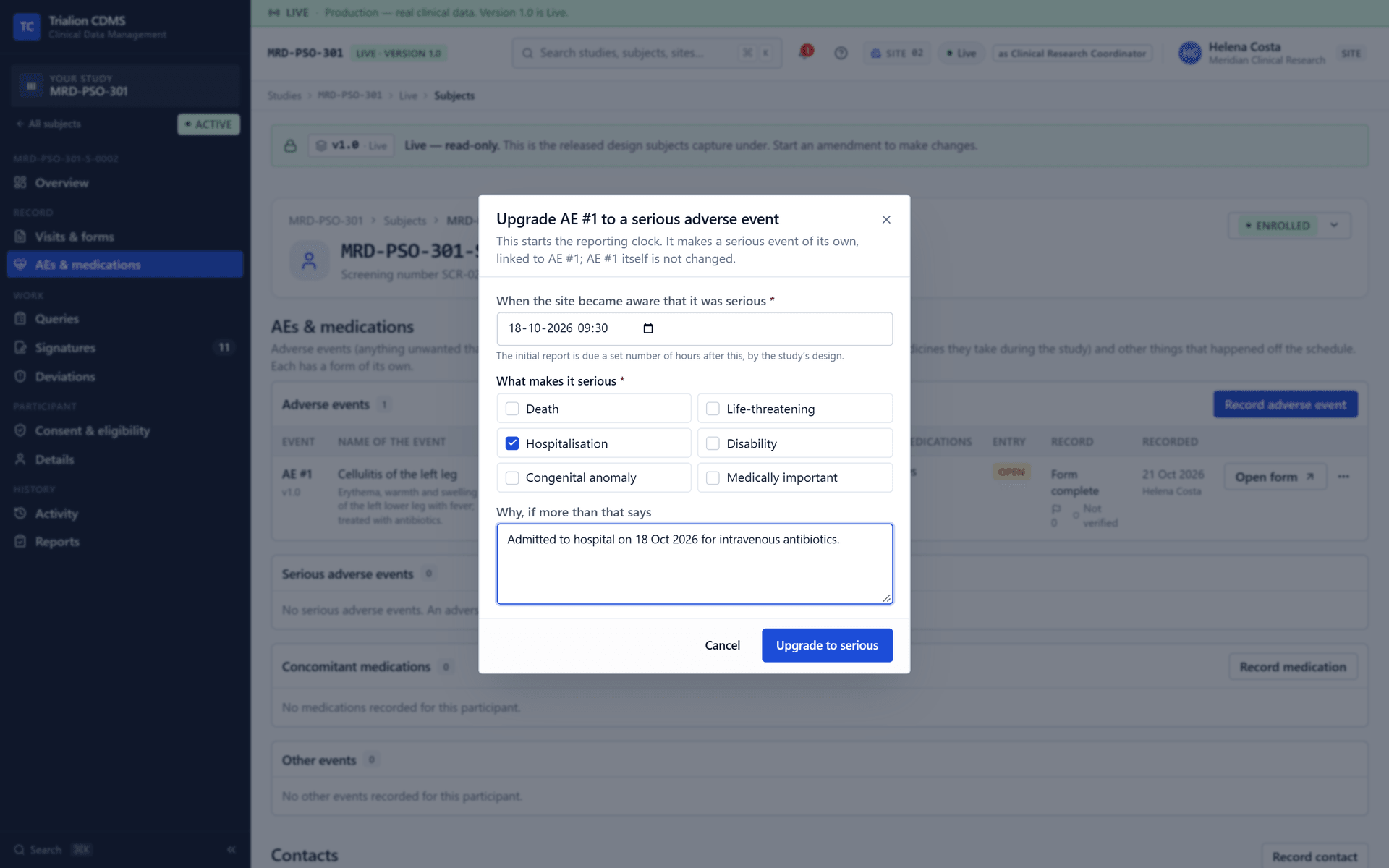Screen dimensions: 1389x868
Task: Click the lock icon in read-only banner
Action: 290,145
